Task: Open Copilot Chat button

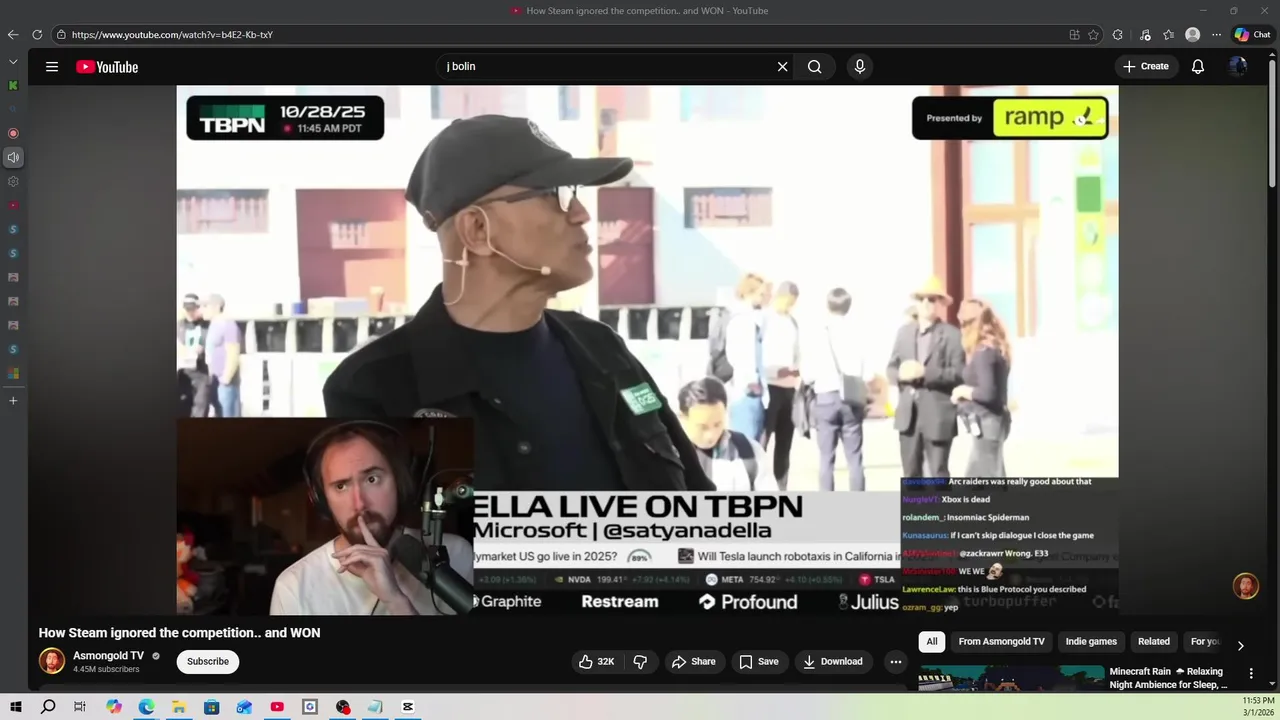Action: [x=1252, y=35]
